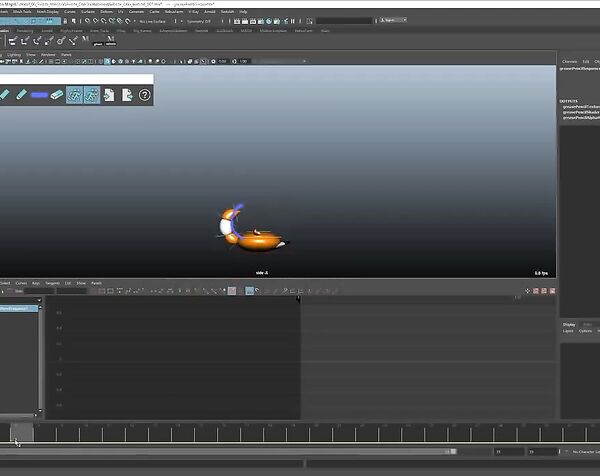The width and height of the screenshot is (600, 476).
Task: Open the No Character Set dropdown
Action: [x=586, y=452]
